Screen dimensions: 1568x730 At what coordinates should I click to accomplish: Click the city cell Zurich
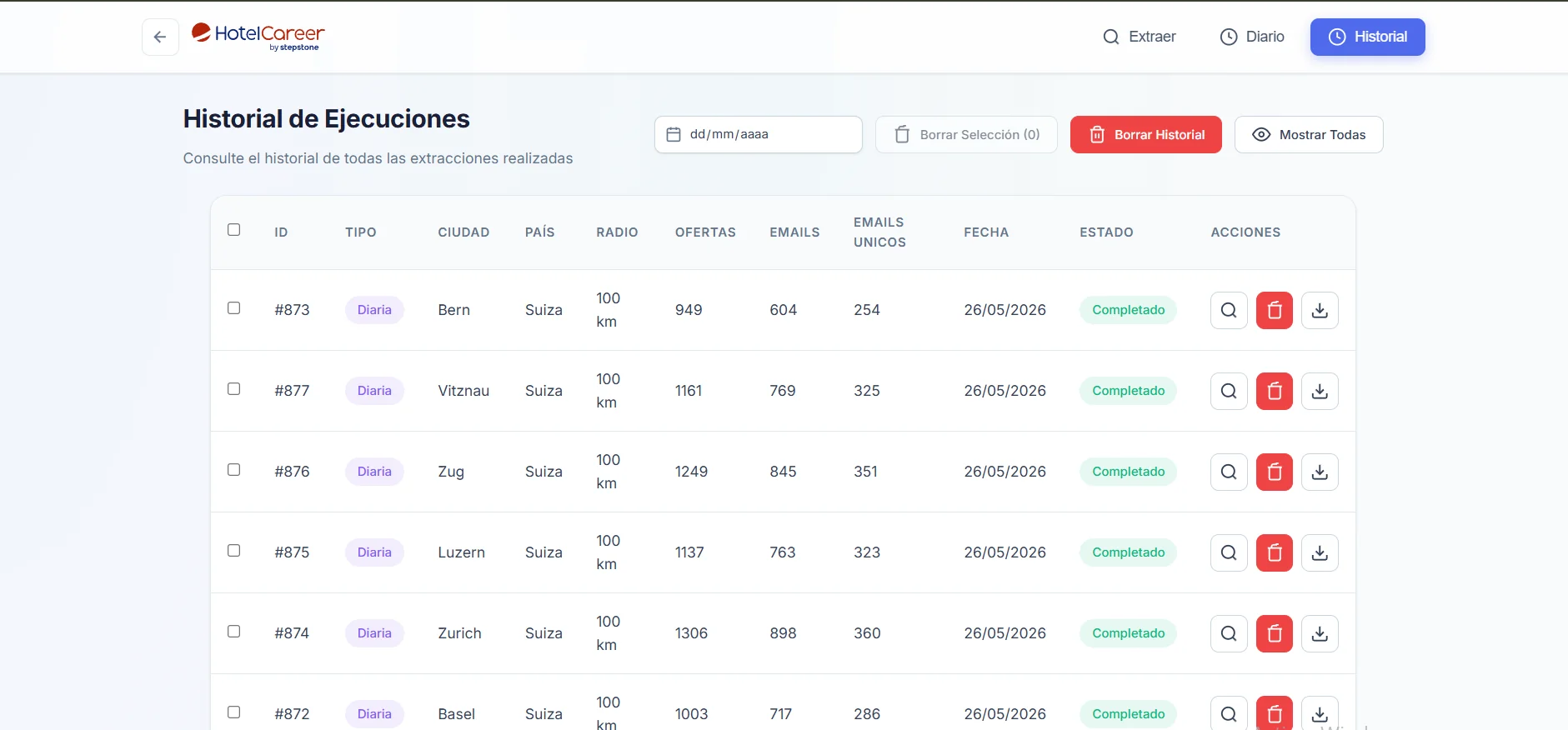click(459, 633)
